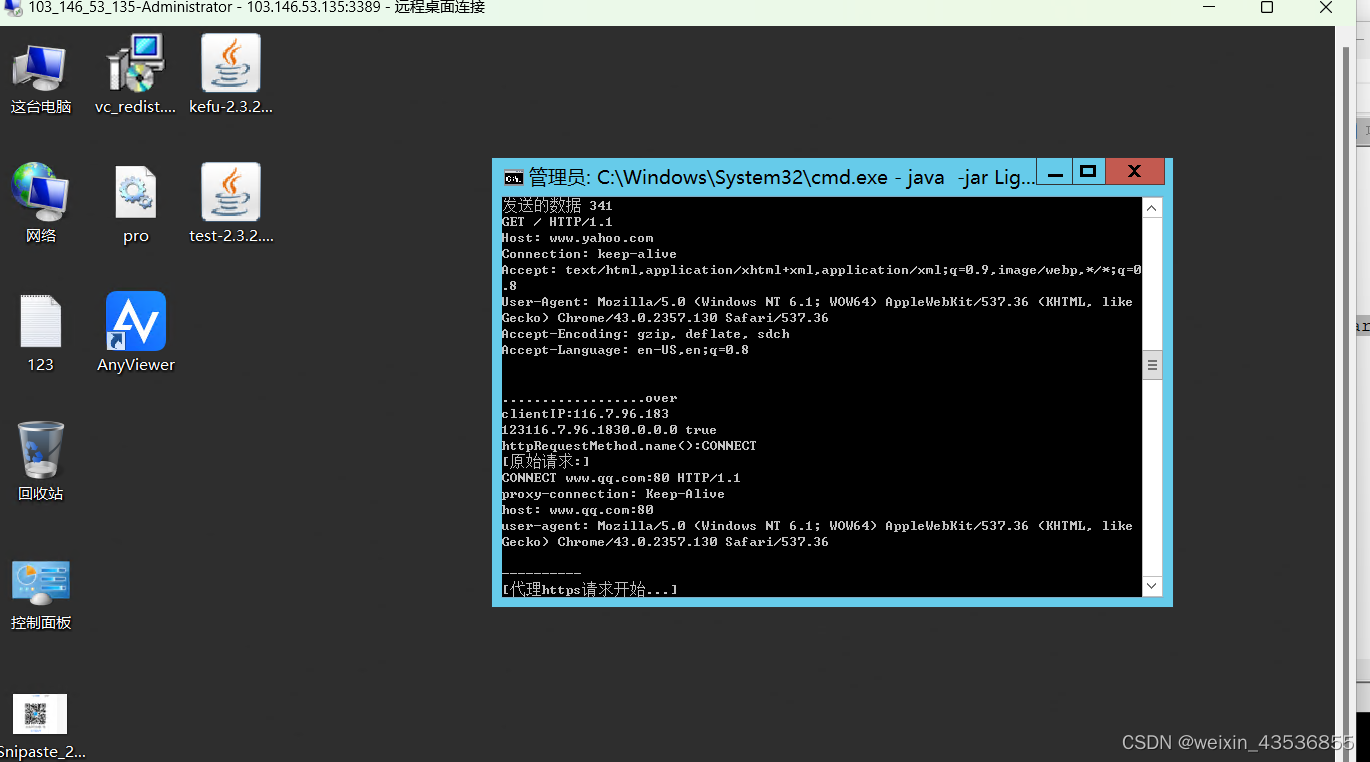
Task: Click the '[原始请求:]' console line
Action: pos(545,462)
